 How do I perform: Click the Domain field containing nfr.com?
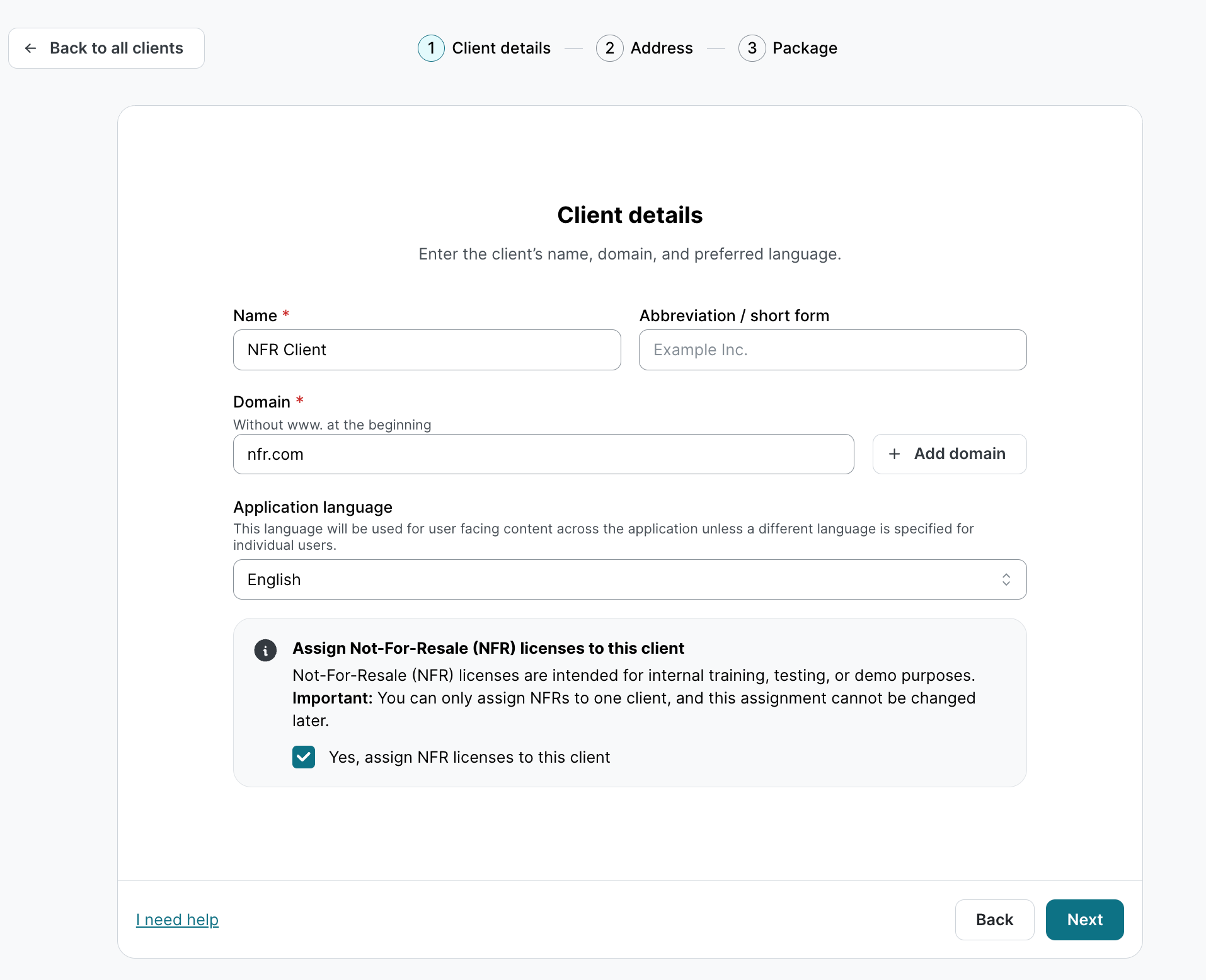coord(543,454)
